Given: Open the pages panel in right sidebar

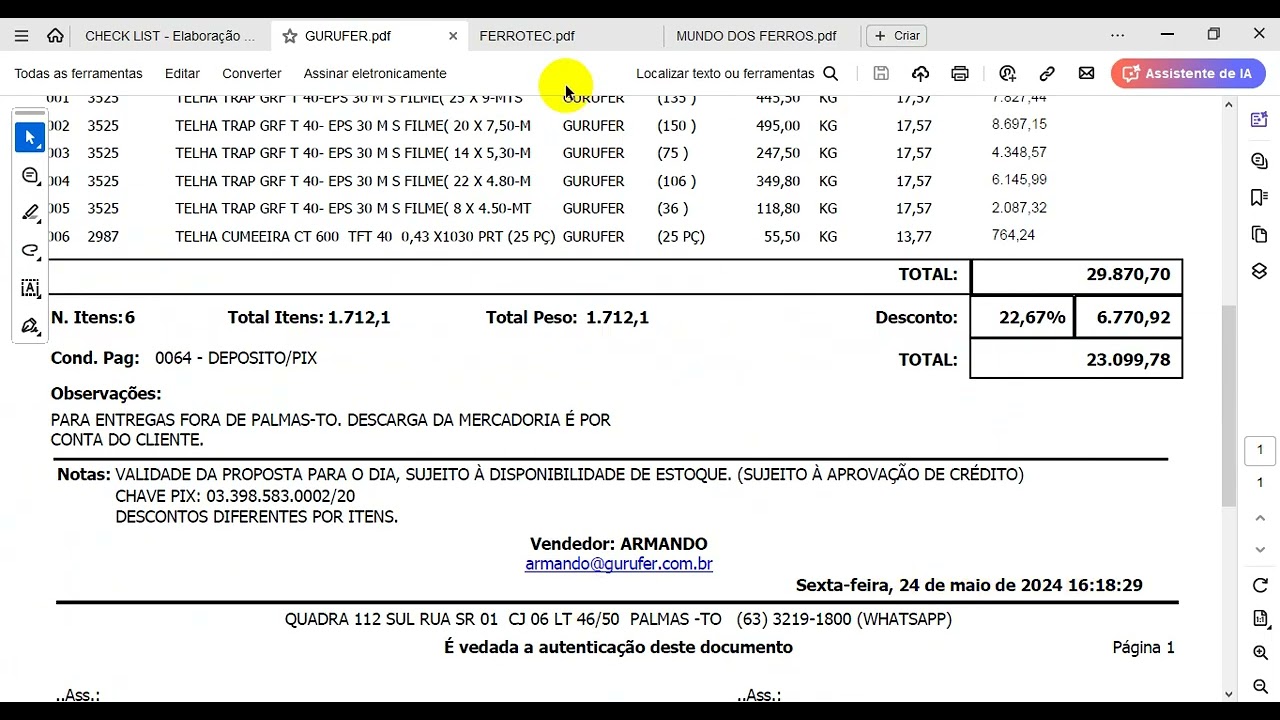Looking at the screenshot, I should pyautogui.click(x=1259, y=234).
